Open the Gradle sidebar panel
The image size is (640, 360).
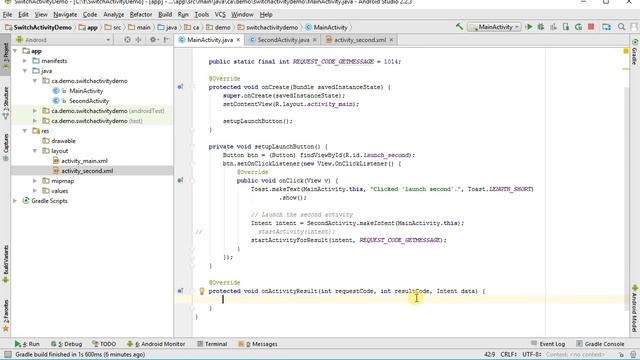point(635,51)
